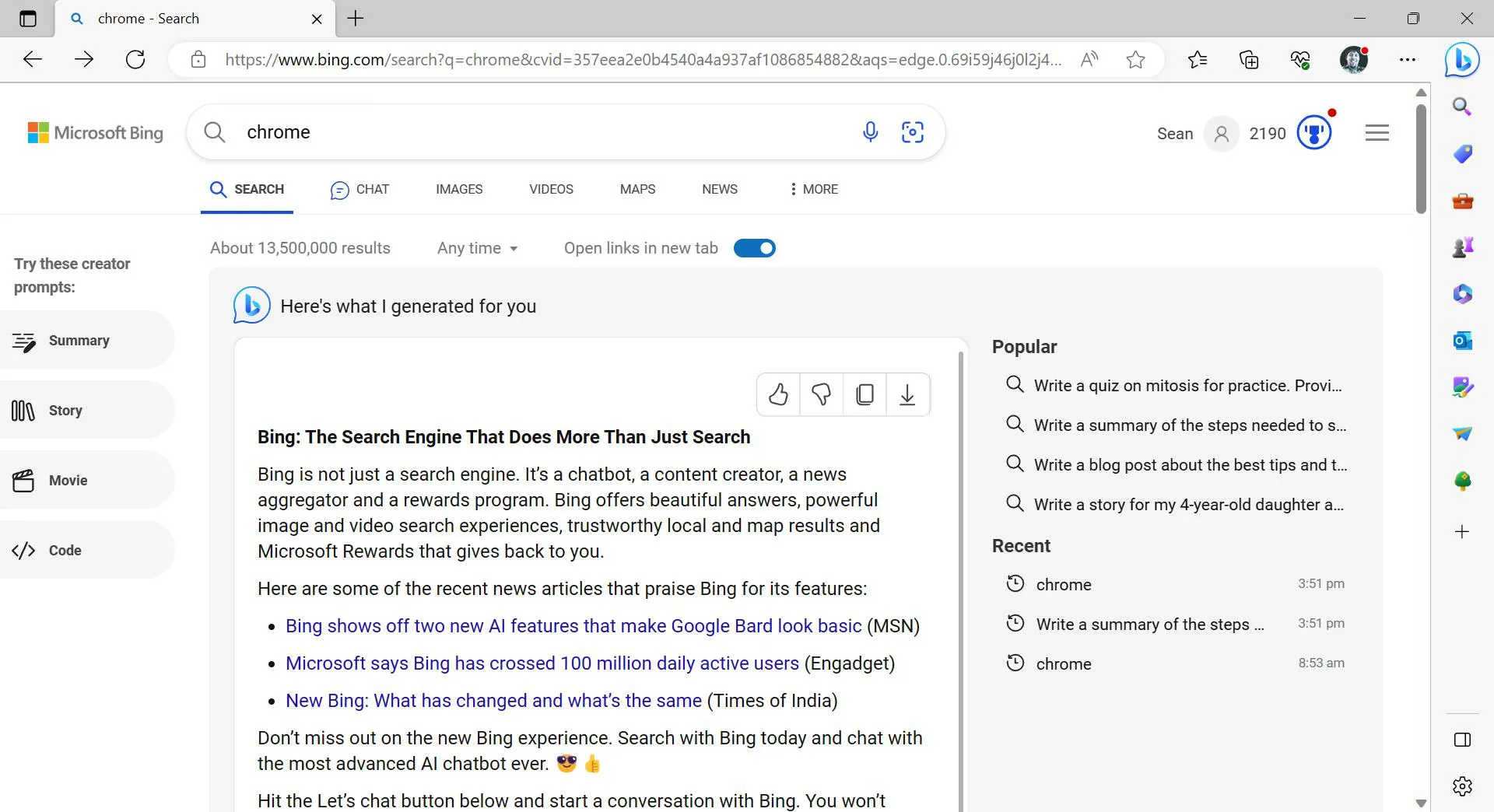Expand the Any time filter dropdown
This screenshot has height=812, width=1494.
tap(478, 248)
